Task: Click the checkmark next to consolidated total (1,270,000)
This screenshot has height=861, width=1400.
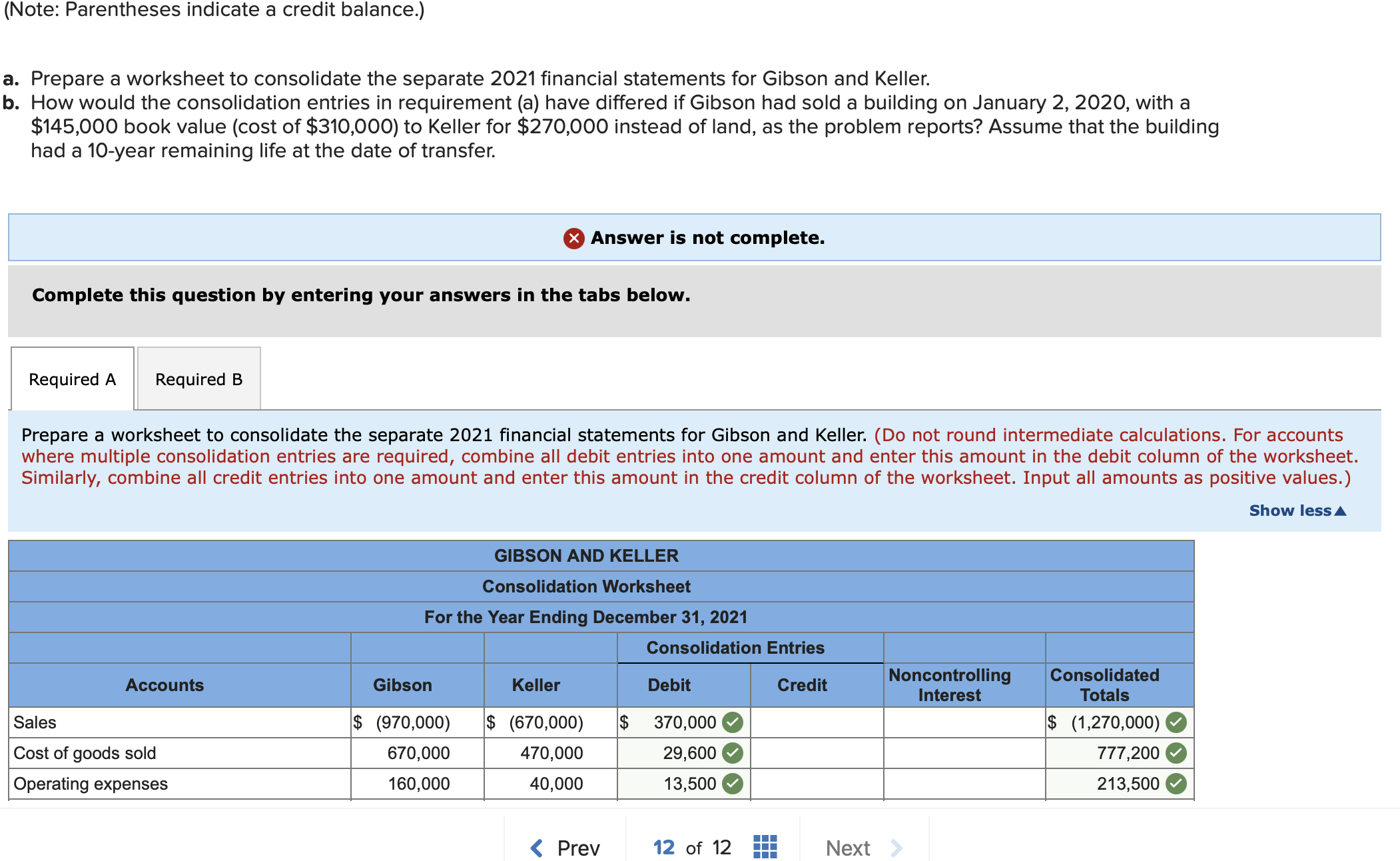Action: (1176, 722)
